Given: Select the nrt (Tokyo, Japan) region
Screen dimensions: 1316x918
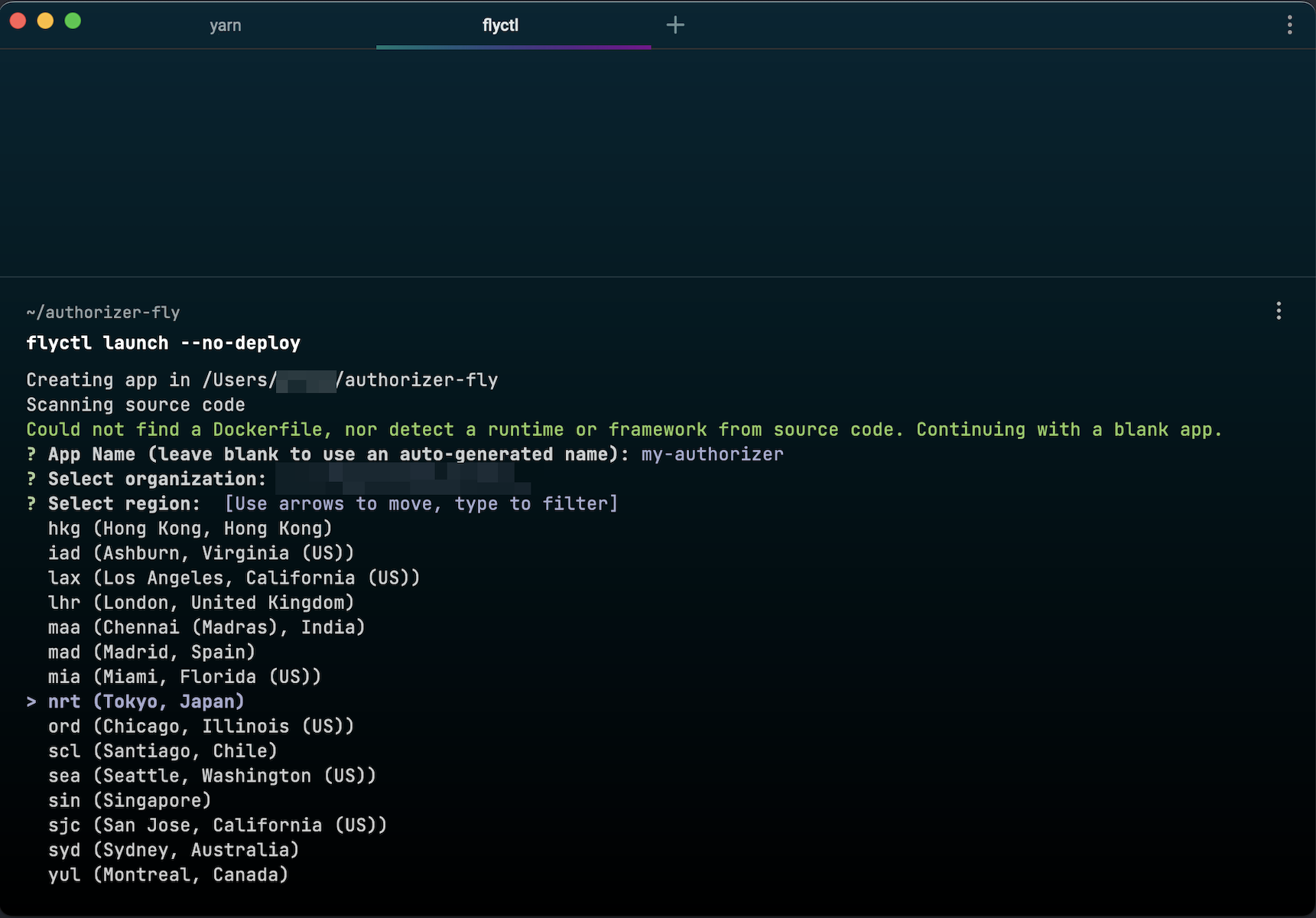Looking at the screenshot, I should point(145,701).
